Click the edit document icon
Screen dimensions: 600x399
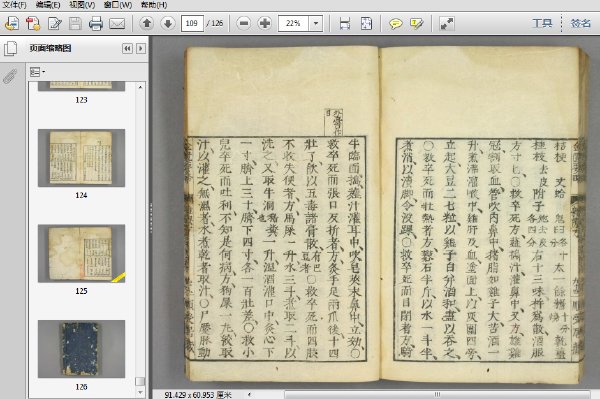pos(55,23)
